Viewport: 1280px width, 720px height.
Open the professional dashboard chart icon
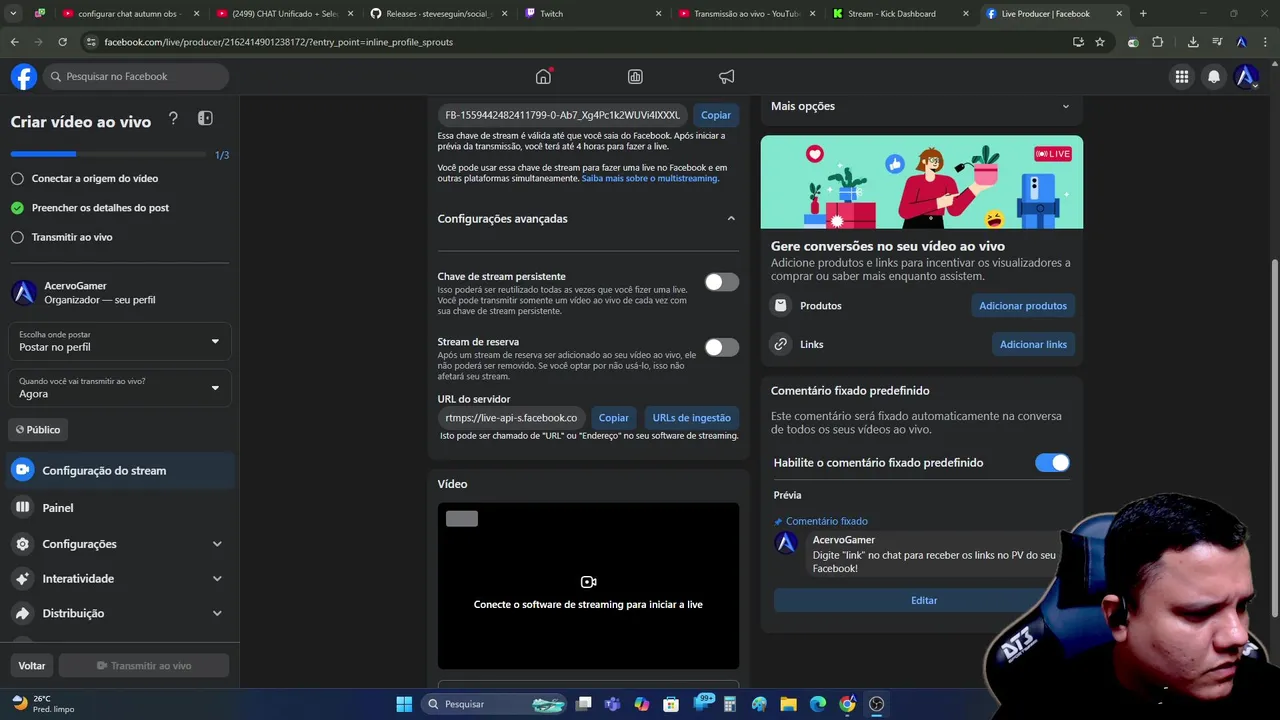coord(635,76)
